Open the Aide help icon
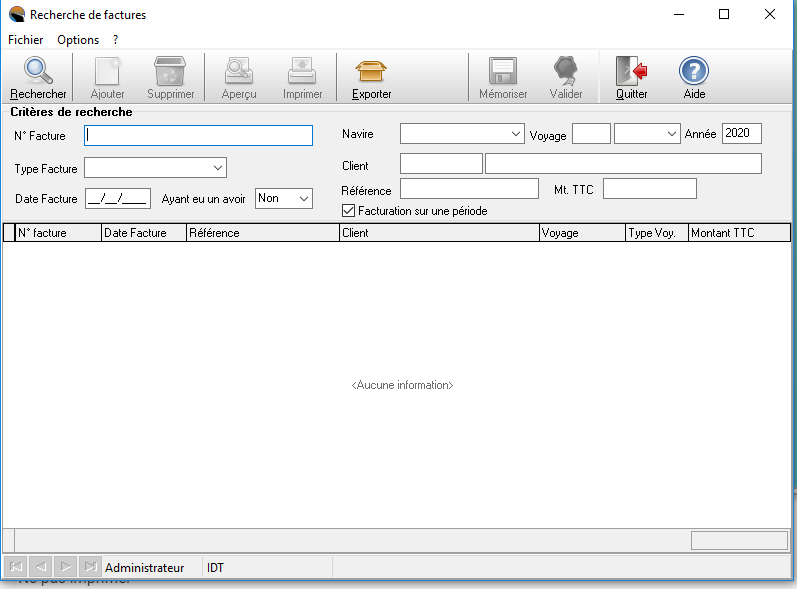The width and height of the screenshot is (797, 589). click(694, 72)
